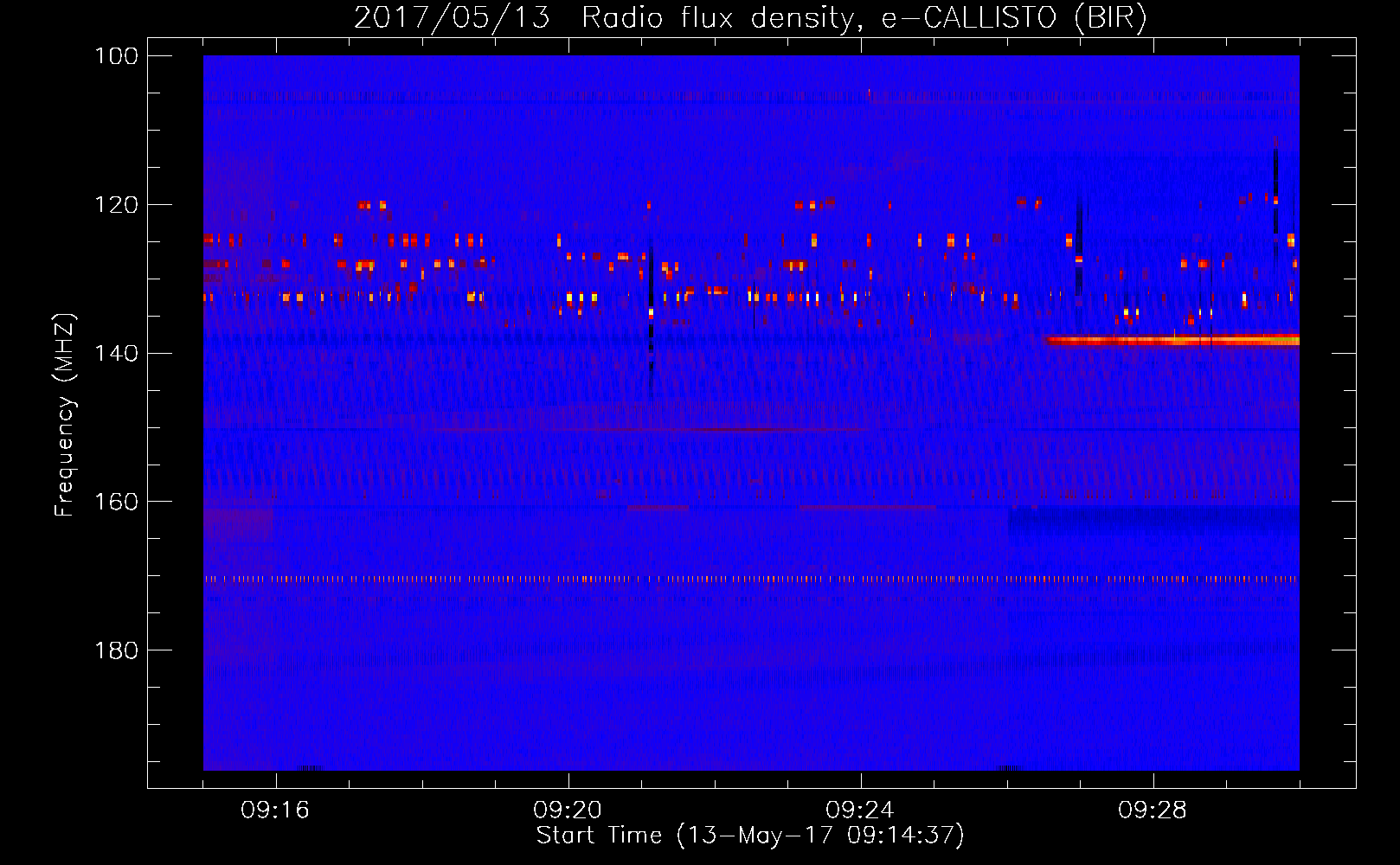Click the 09:28 time axis label
The image size is (1400, 865).
pyautogui.click(x=1153, y=811)
